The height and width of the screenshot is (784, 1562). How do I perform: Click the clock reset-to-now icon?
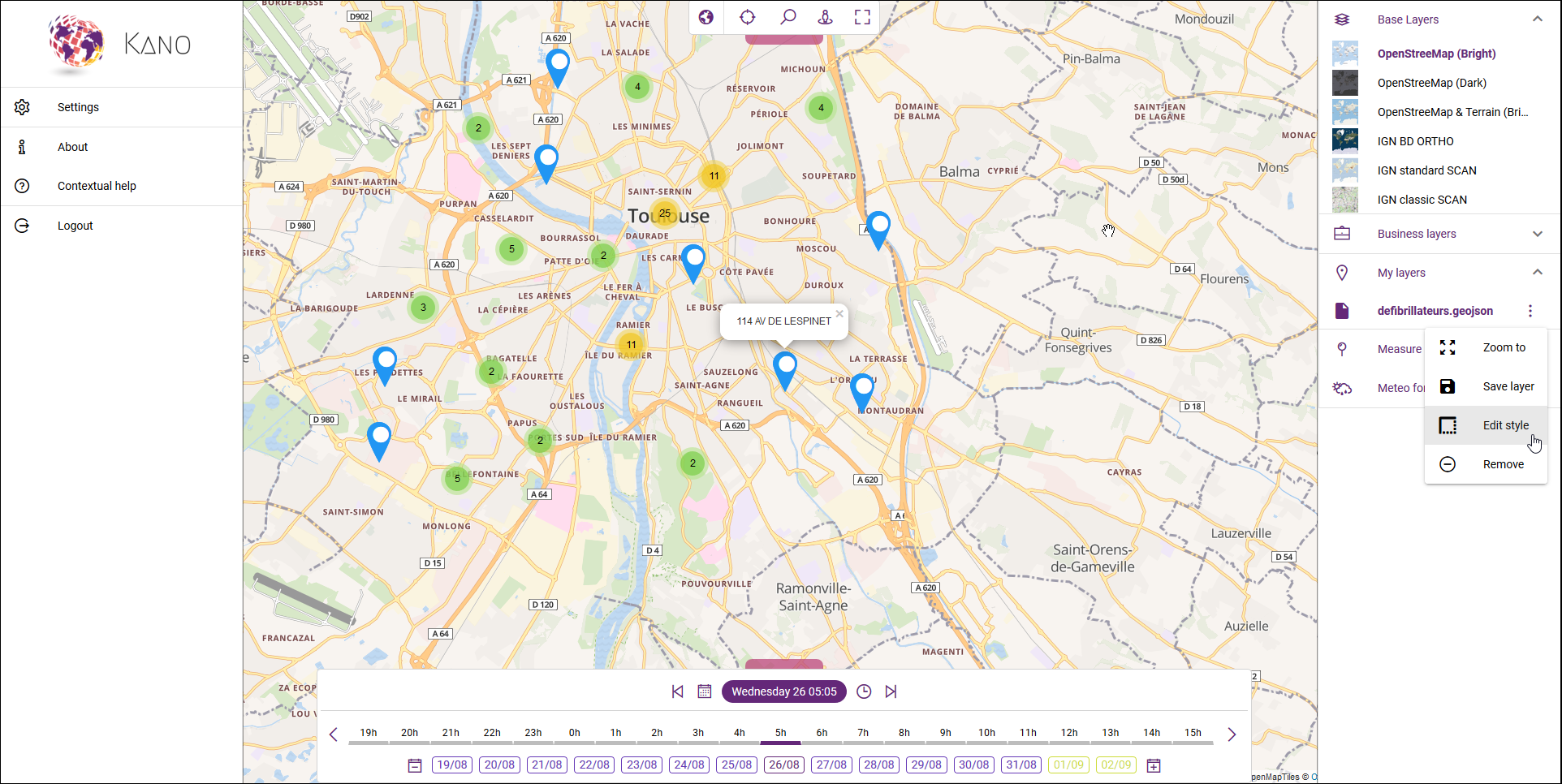pos(864,691)
